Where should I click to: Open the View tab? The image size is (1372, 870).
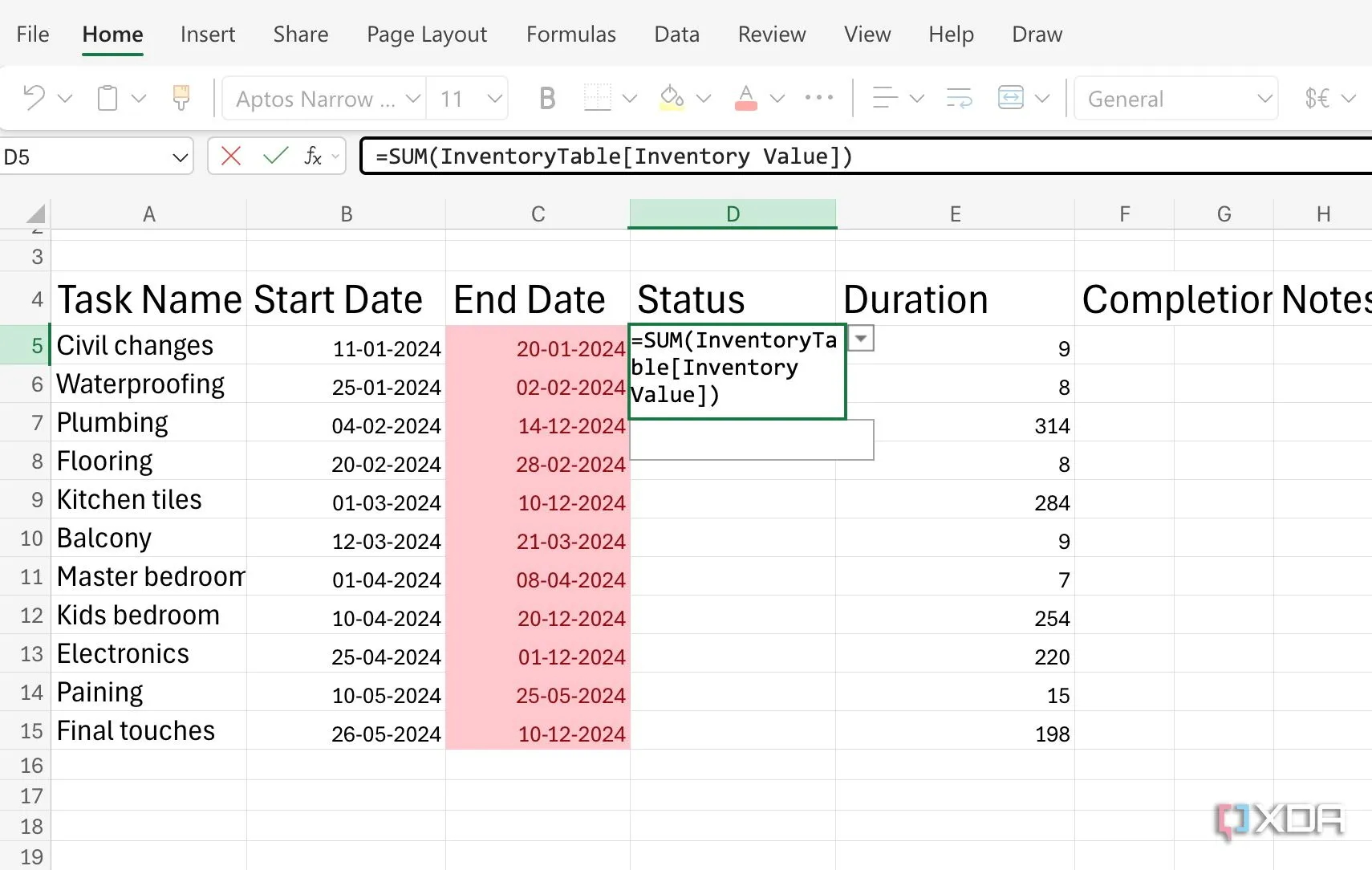pos(867,35)
